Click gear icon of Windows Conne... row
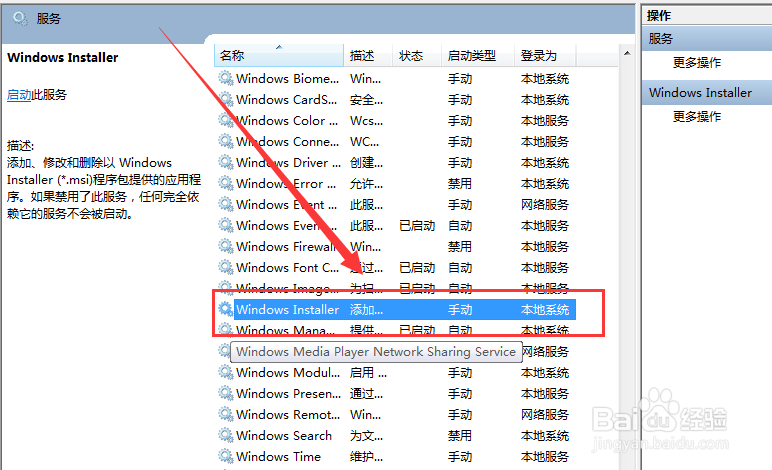Image resolution: width=772 pixels, height=470 pixels. pyautogui.click(x=226, y=141)
